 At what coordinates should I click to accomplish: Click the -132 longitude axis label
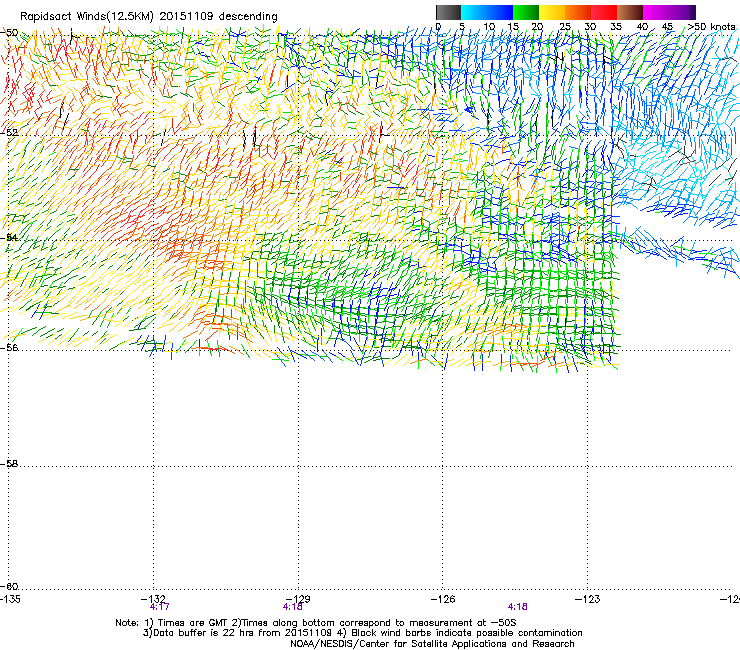click(153, 599)
